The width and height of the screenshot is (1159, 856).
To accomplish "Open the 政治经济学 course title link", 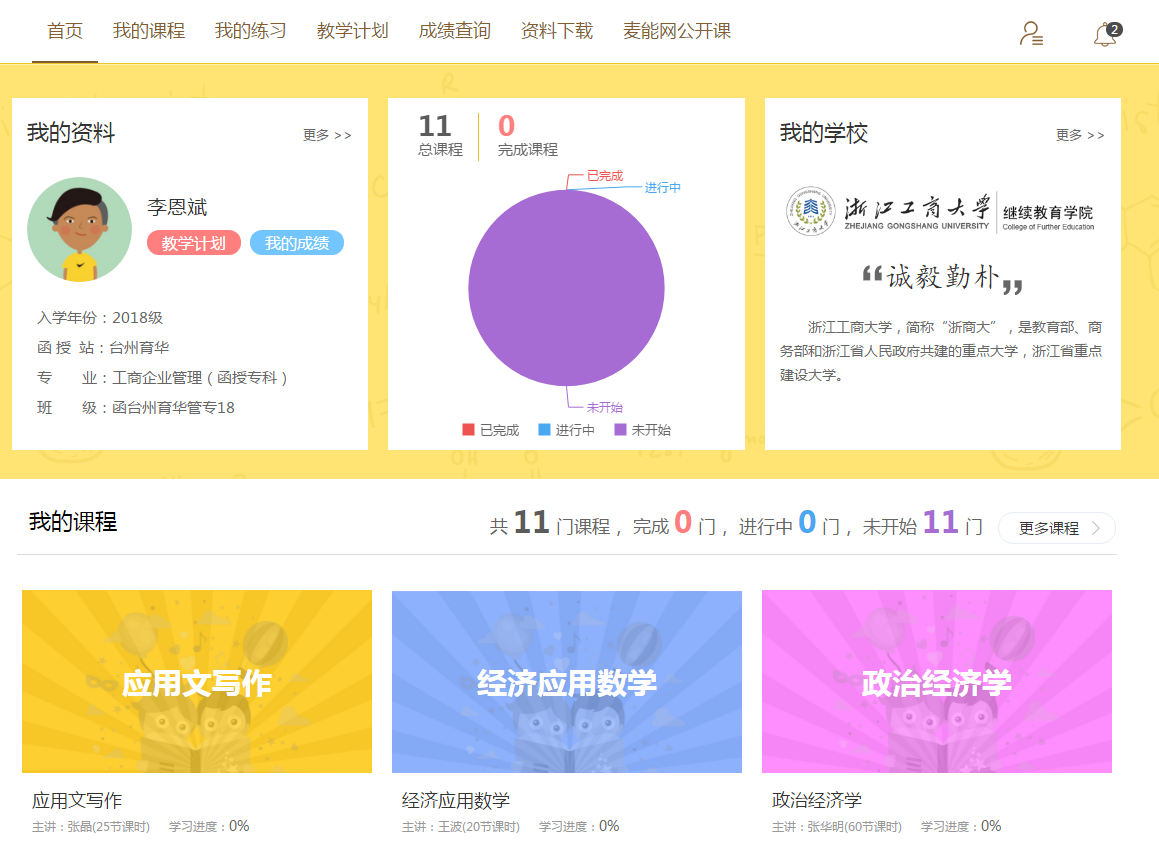I will point(817,800).
